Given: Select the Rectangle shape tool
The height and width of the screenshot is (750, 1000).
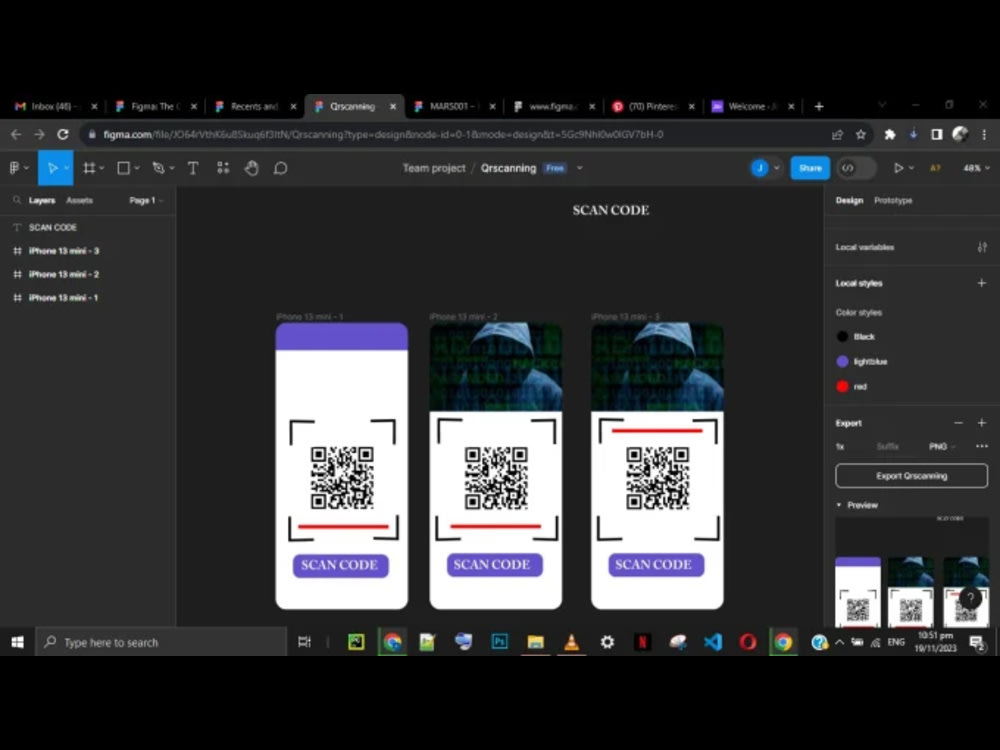Looking at the screenshot, I should pos(124,168).
